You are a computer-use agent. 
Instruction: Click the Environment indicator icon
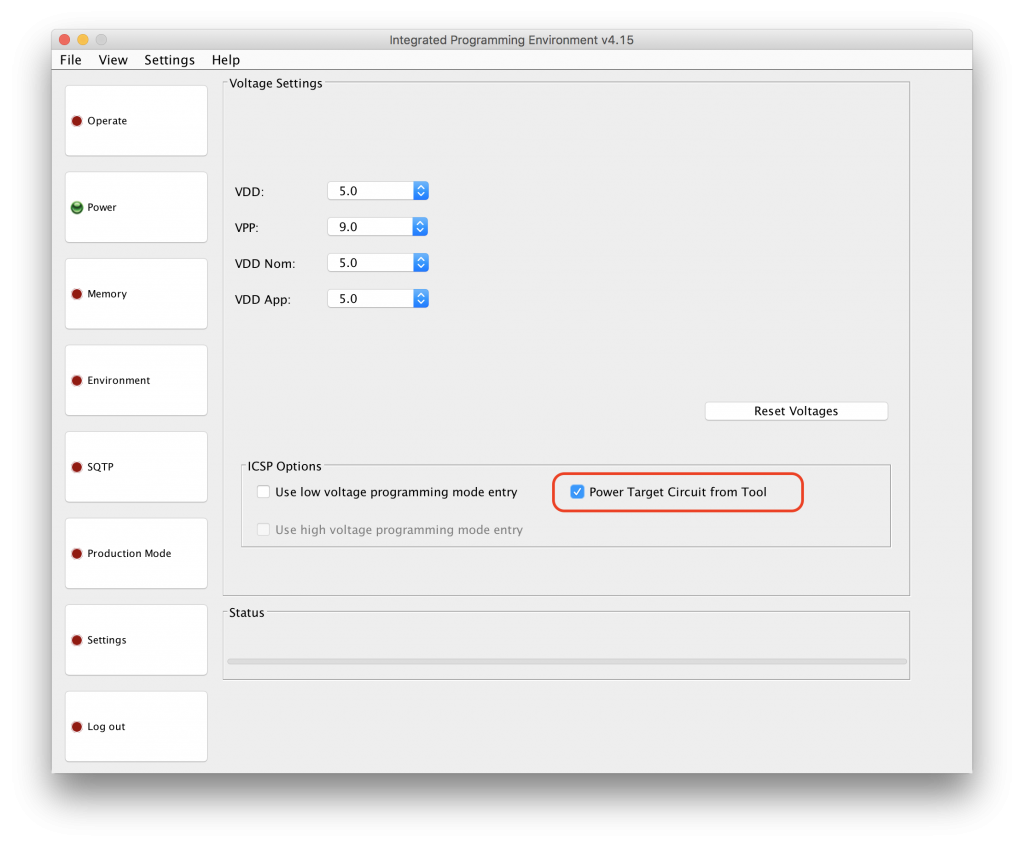(77, 381)
